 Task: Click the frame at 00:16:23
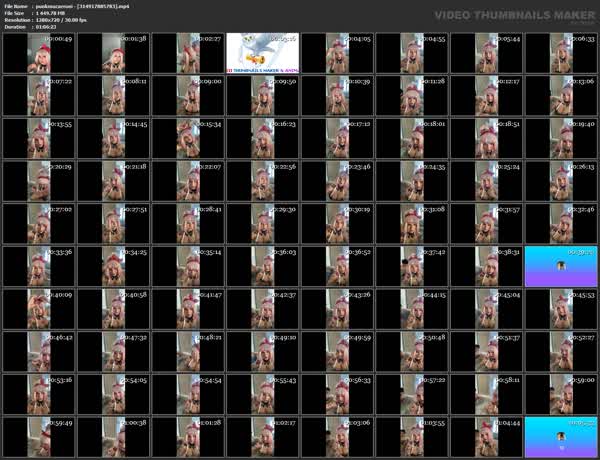(x=262, y=138)
